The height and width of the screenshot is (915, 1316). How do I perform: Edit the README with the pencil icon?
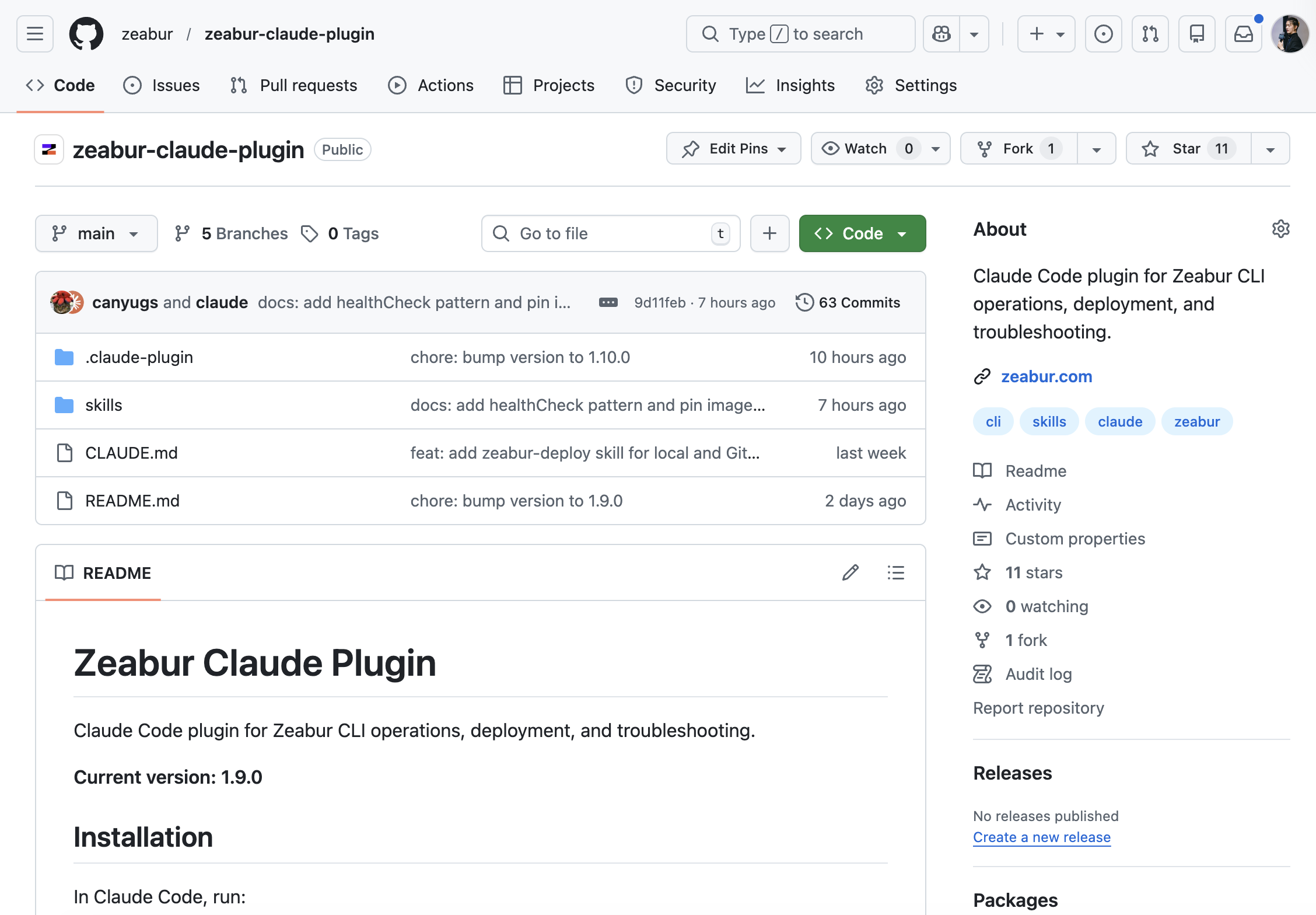pyautogui.click(x=851, y=572)
